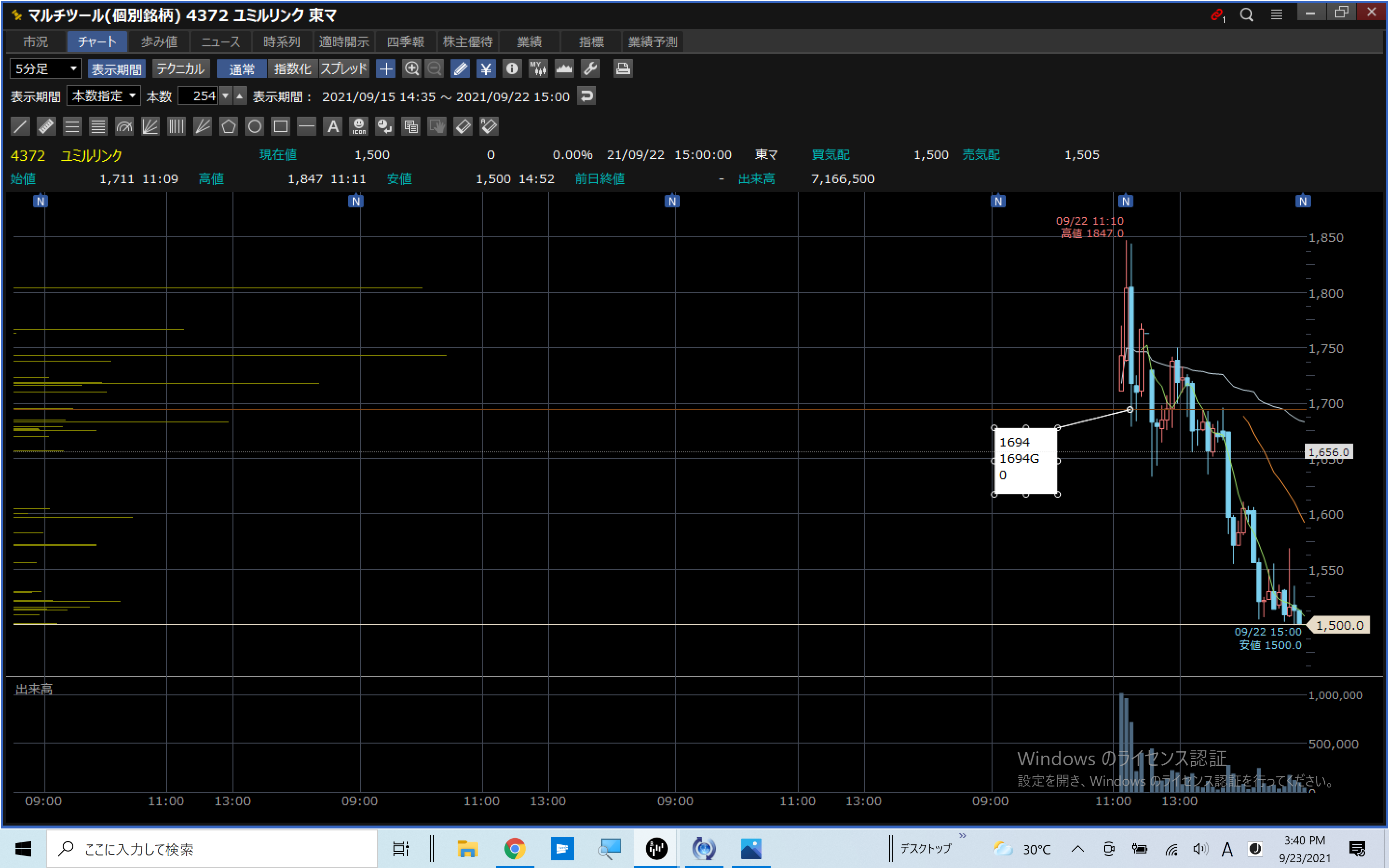1389x868 pixels.
Task: Toggle the crosshair cursor button
Action: (x=386, y=69)
